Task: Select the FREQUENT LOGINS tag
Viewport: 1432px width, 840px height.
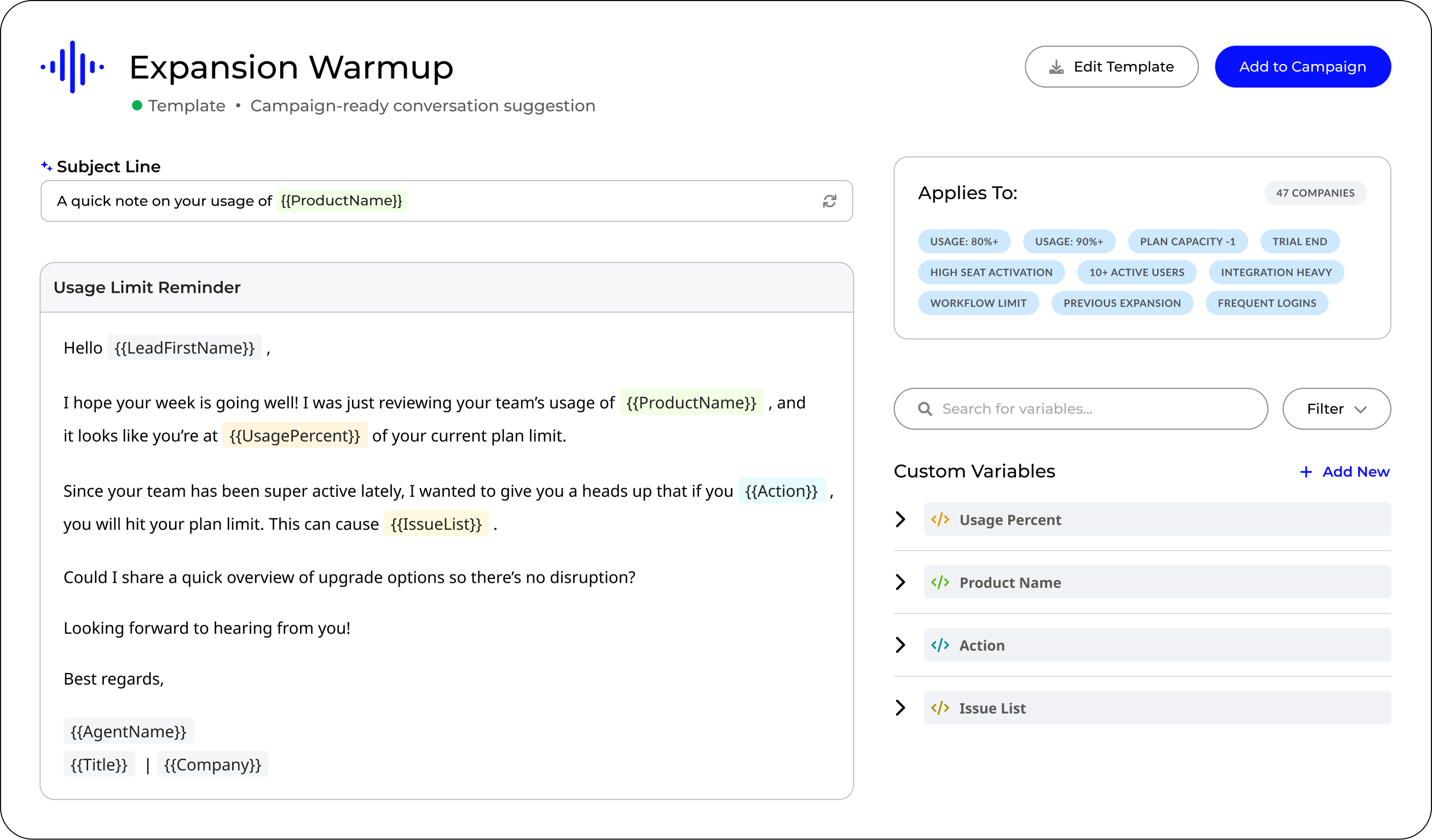Action: [x=1267, y=303]
